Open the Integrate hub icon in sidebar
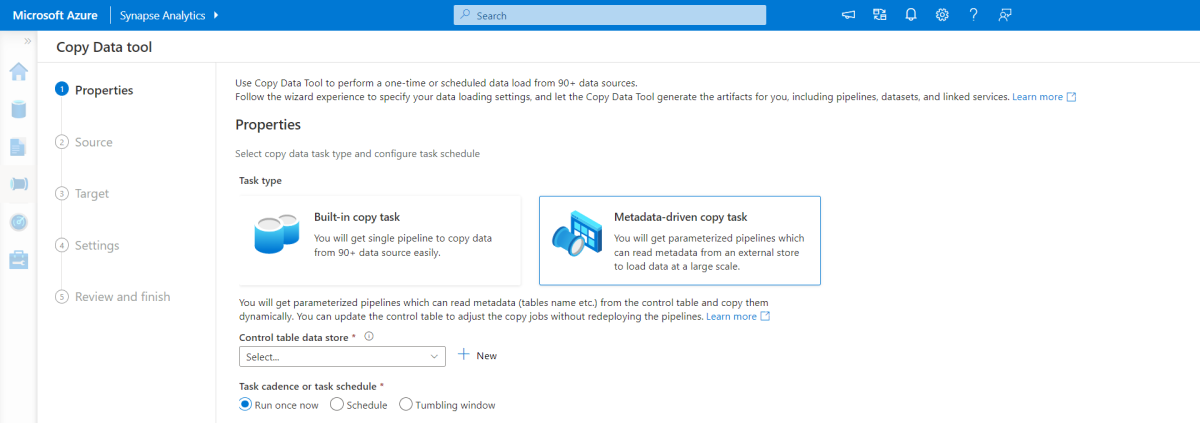 coord(18,184)
